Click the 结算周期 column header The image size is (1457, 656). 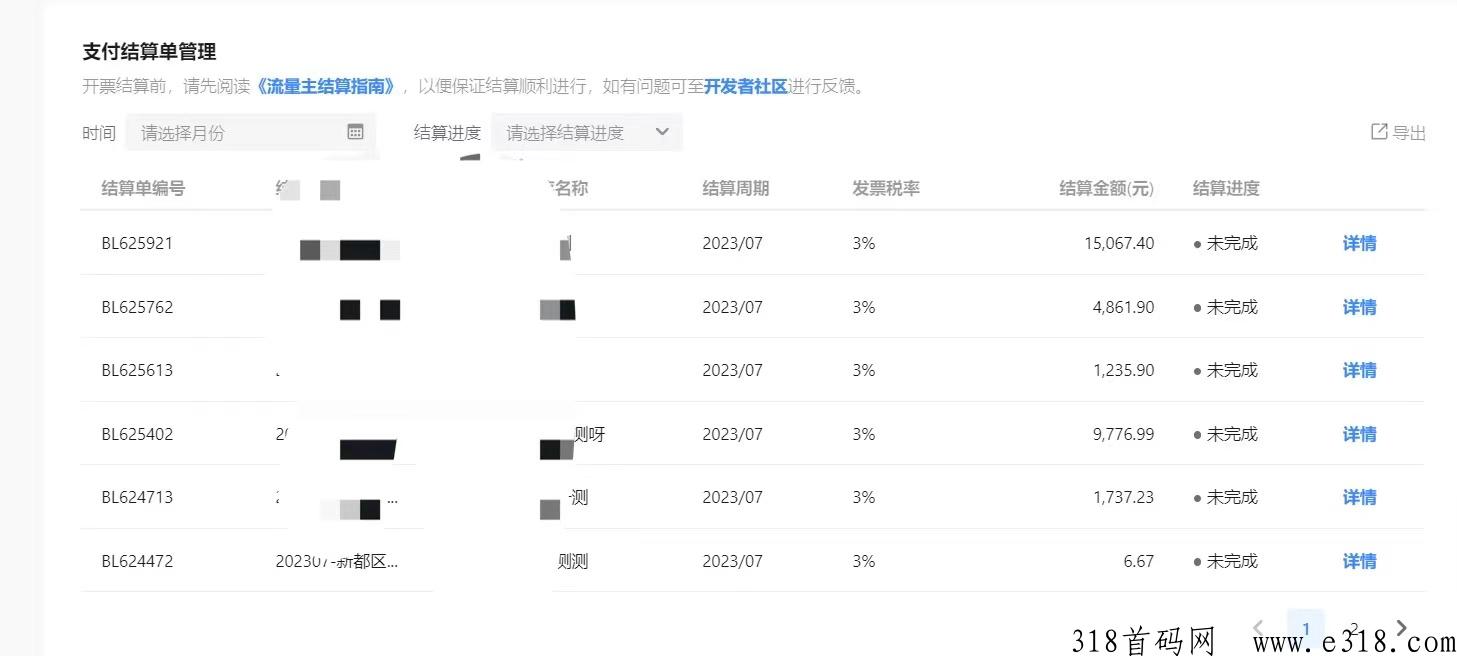point(736,188)
